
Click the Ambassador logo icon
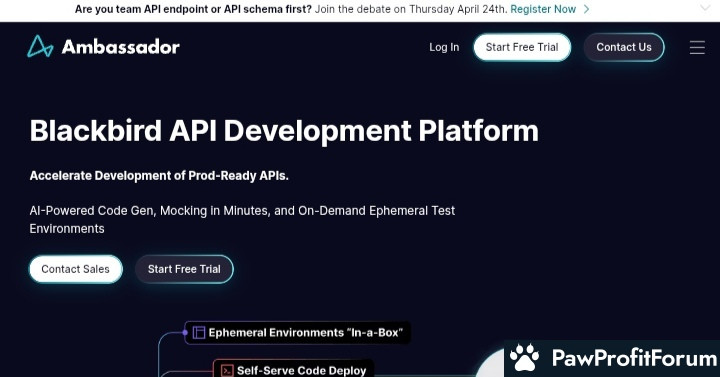[40, 46]
